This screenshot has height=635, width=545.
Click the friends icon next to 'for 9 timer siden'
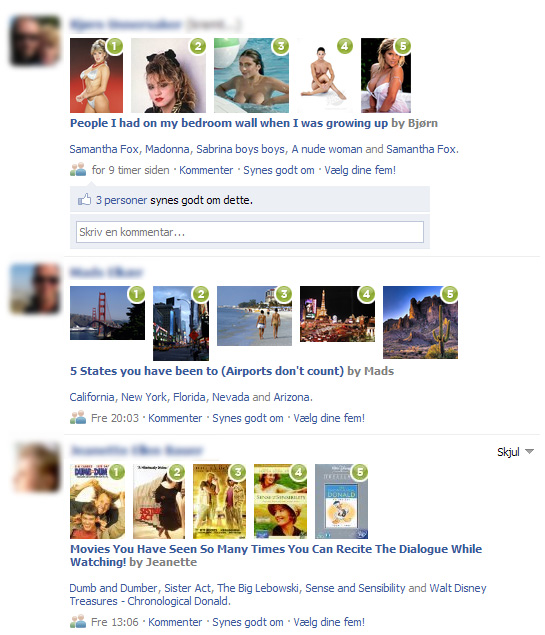click(x=78, y=169)
